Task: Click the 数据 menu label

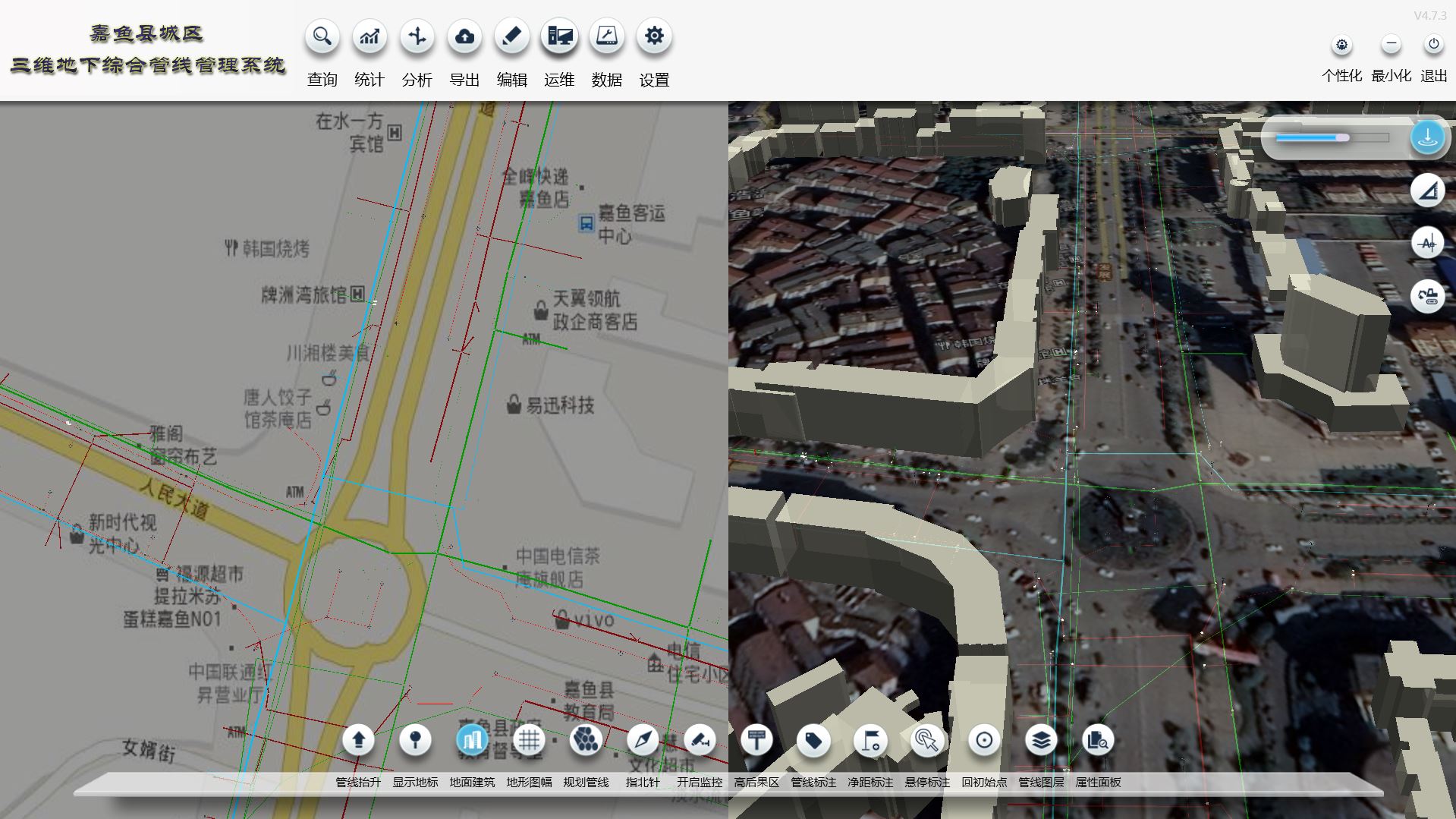Action: pos(606,80)
